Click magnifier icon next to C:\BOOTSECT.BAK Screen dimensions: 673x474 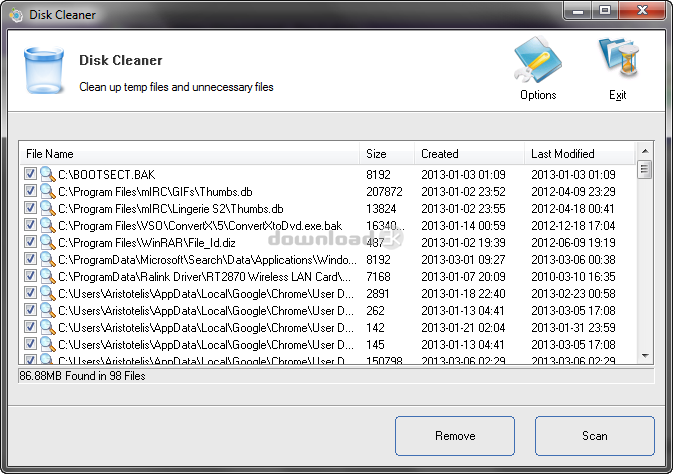[x=46, y=174]
